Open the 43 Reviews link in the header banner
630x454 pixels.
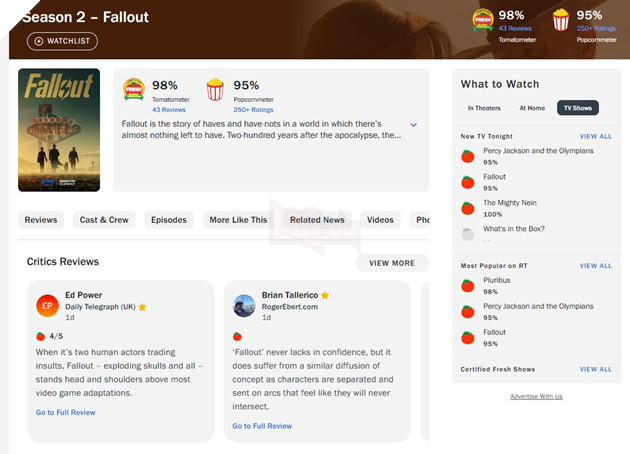[515, 29]
